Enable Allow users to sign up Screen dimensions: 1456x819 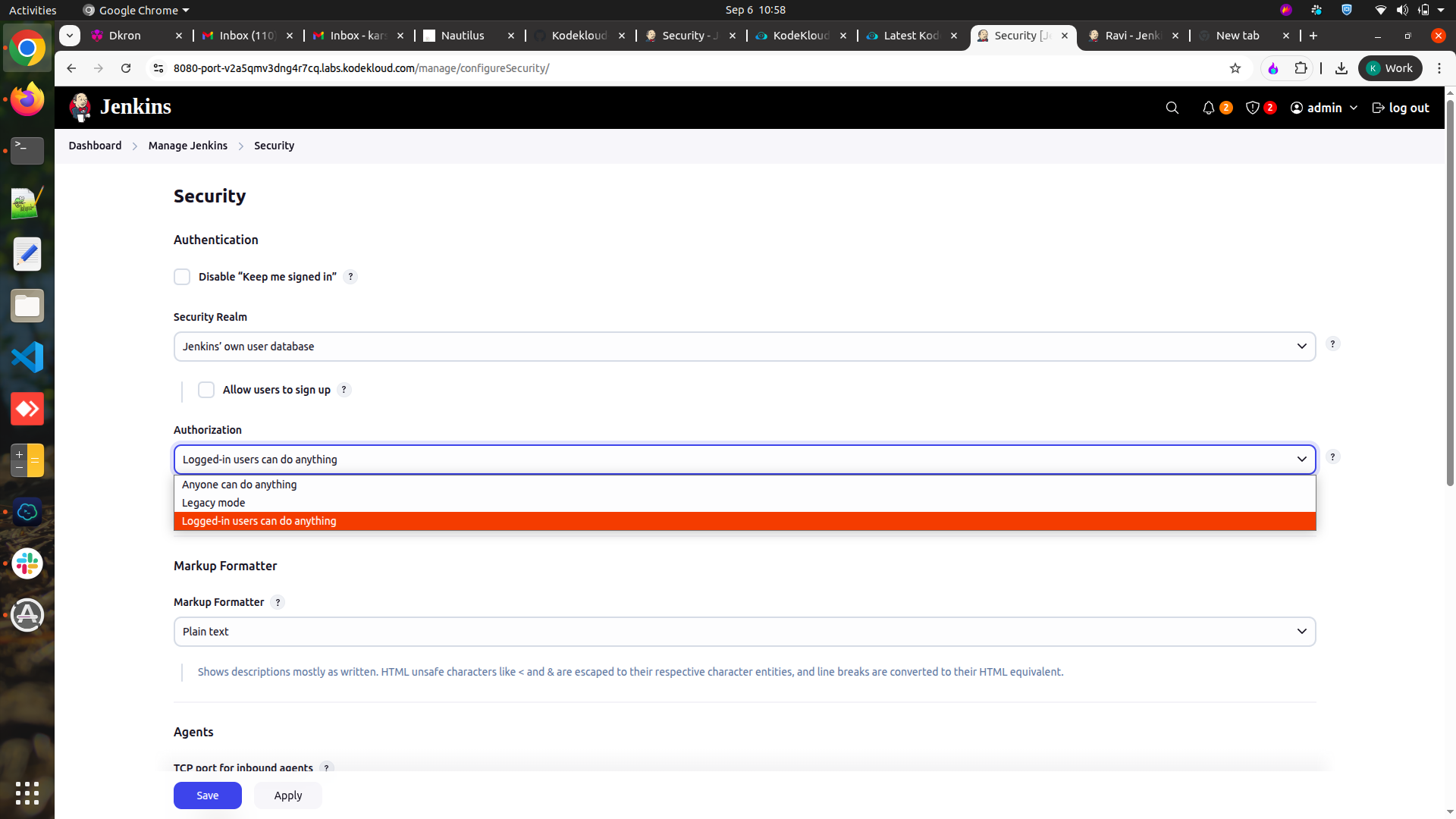pos(206,390)
